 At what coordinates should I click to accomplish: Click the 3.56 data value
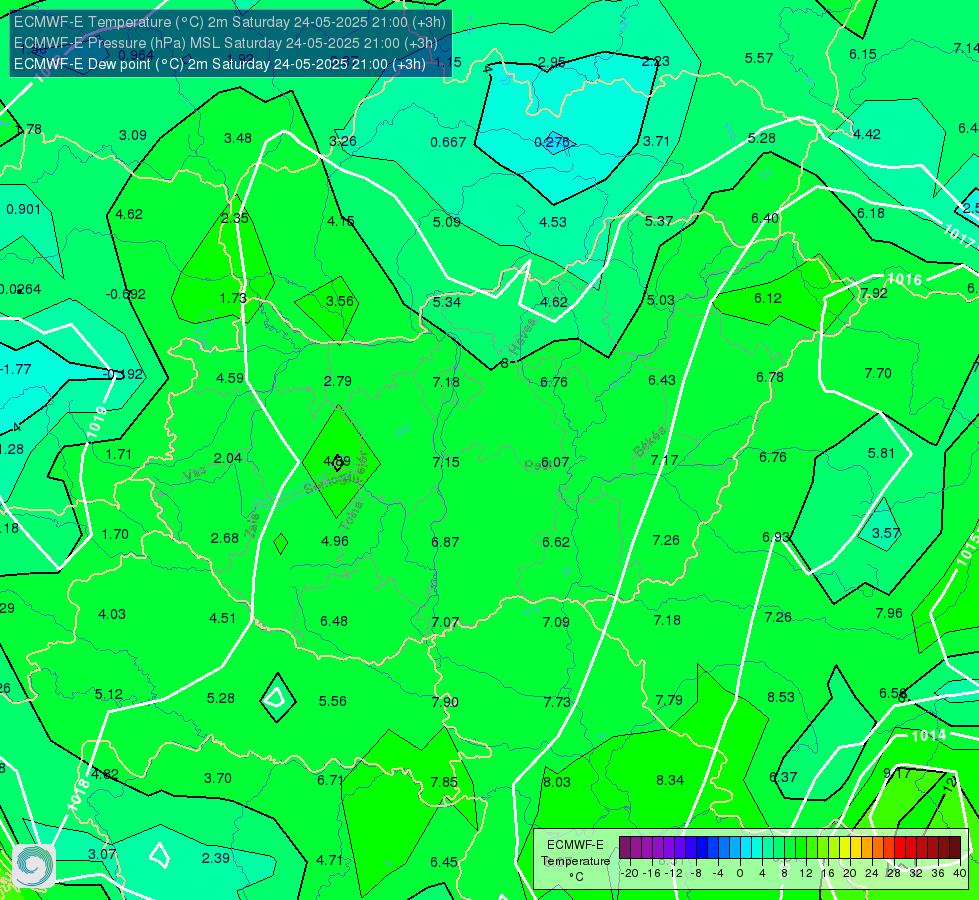tap(340, 301)
